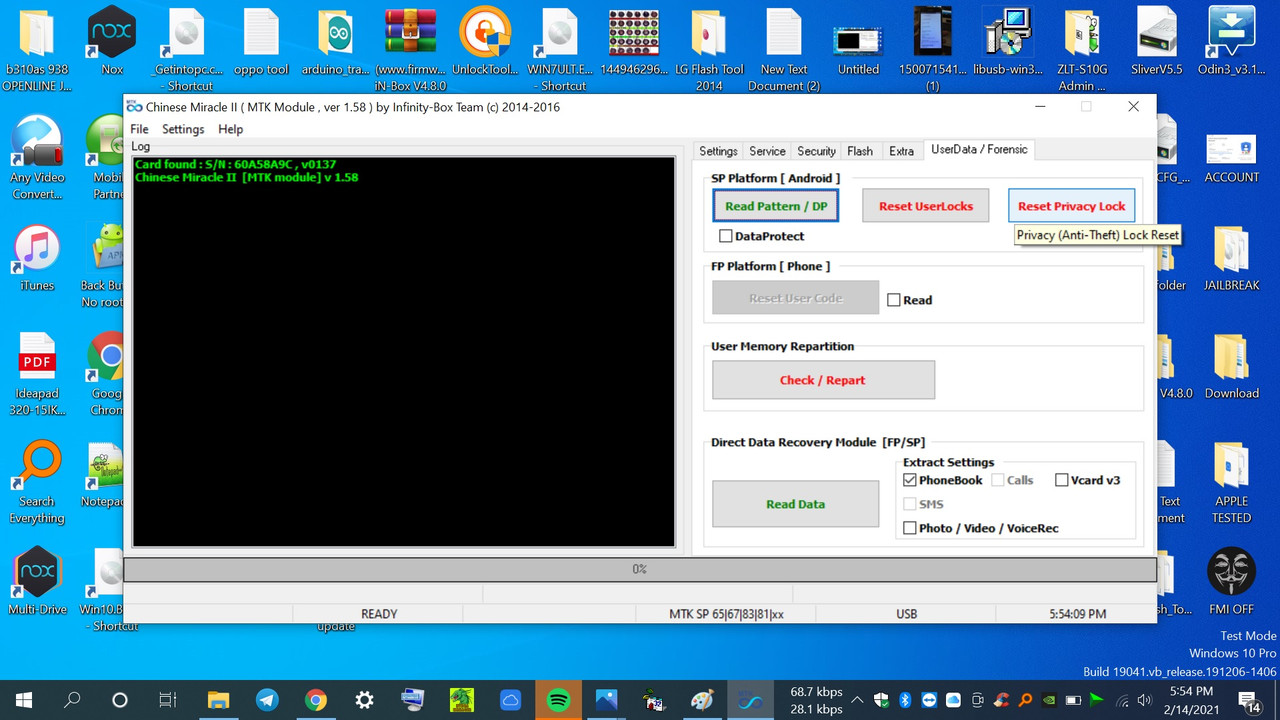This screenshot has width=1280, height=720.
Task: Open the Search Everything desktop icon
Action: [37, 482]
